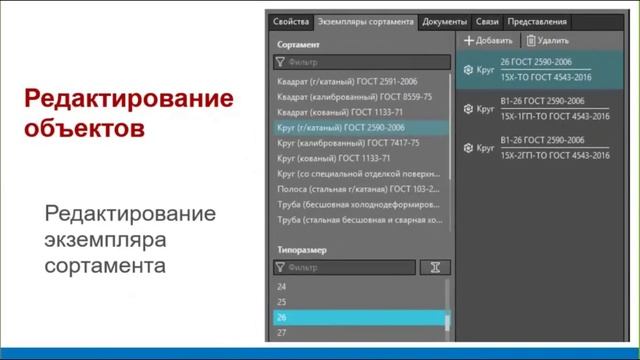Open the Представления tab
Image resolution: width=640 pixels, height=360 pixels.
point(537,22)
